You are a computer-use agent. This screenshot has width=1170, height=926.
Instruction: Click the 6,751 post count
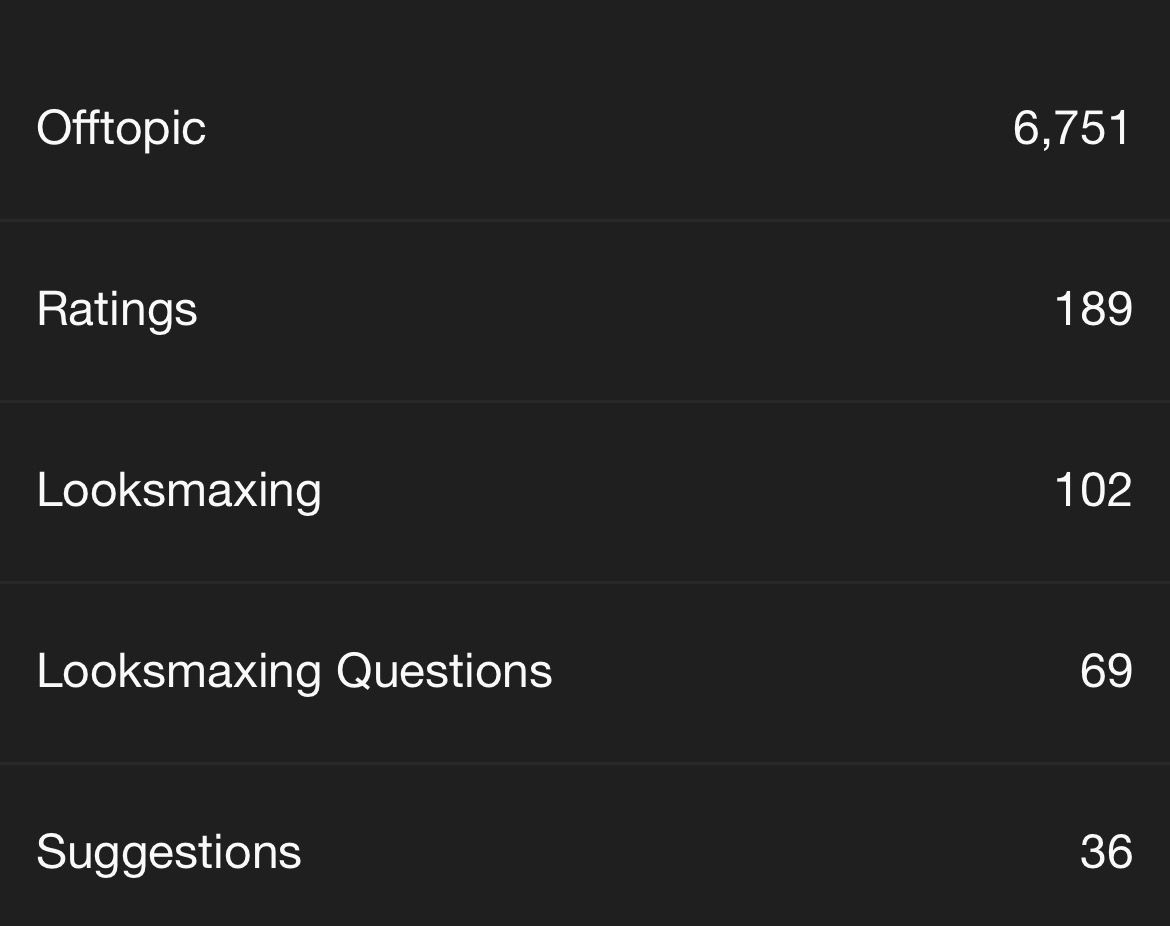1072,128
